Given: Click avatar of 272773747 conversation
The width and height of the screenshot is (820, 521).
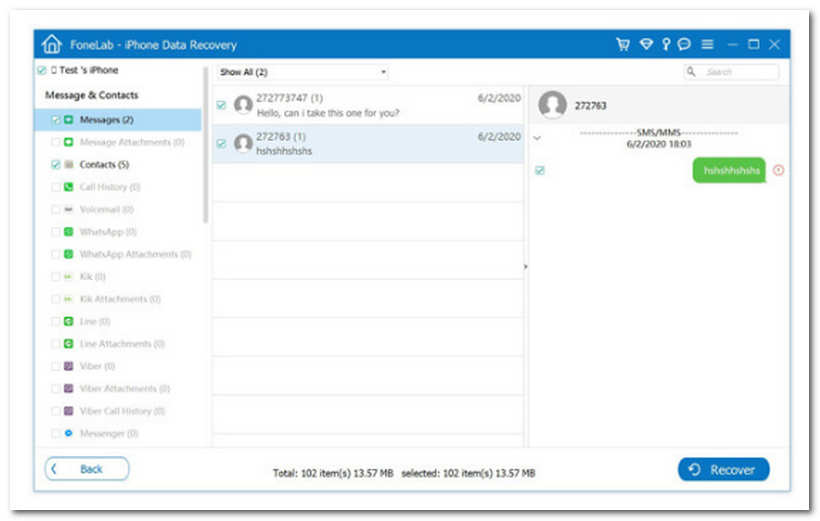Looking at the screenshot, I should 243,105.
